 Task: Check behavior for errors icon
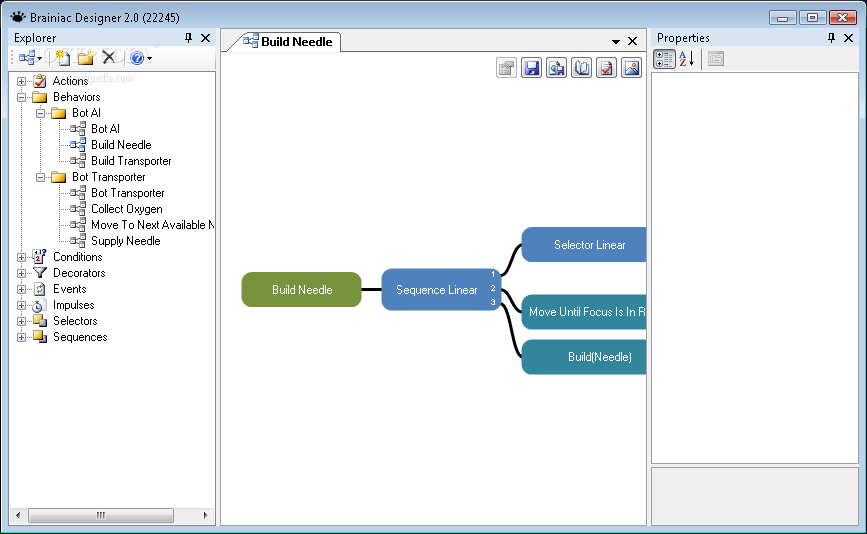[x=607, y=68]
